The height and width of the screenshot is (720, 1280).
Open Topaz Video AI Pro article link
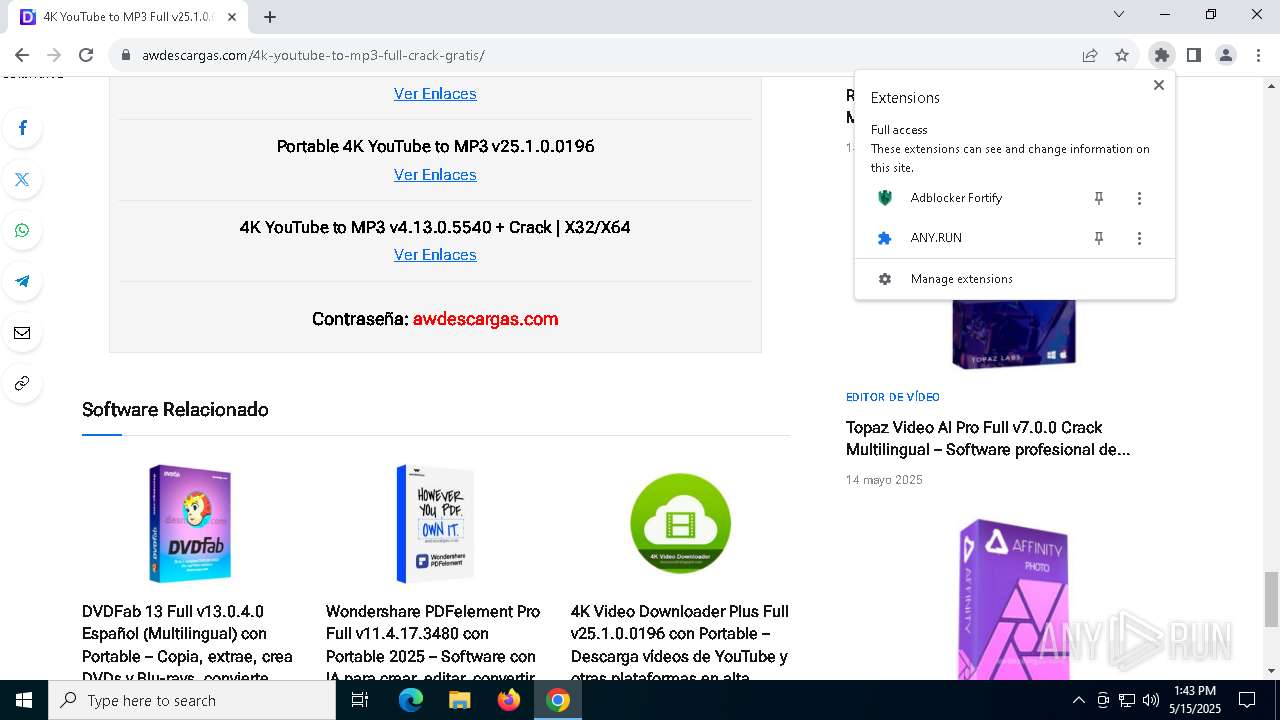pos(988,438)
